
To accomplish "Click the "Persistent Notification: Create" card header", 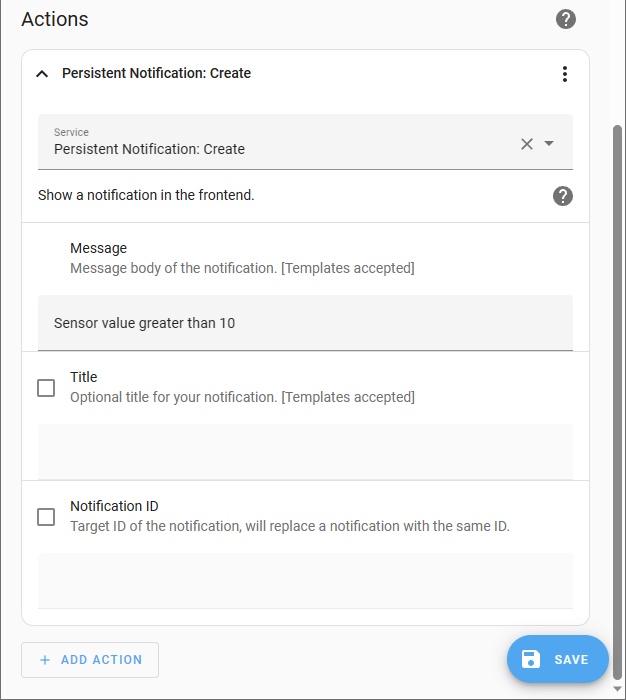I will (x=157, y=74).
